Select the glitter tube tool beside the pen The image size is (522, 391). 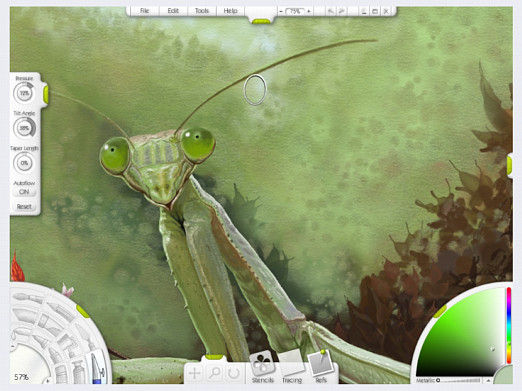click(x=78, y=372)
